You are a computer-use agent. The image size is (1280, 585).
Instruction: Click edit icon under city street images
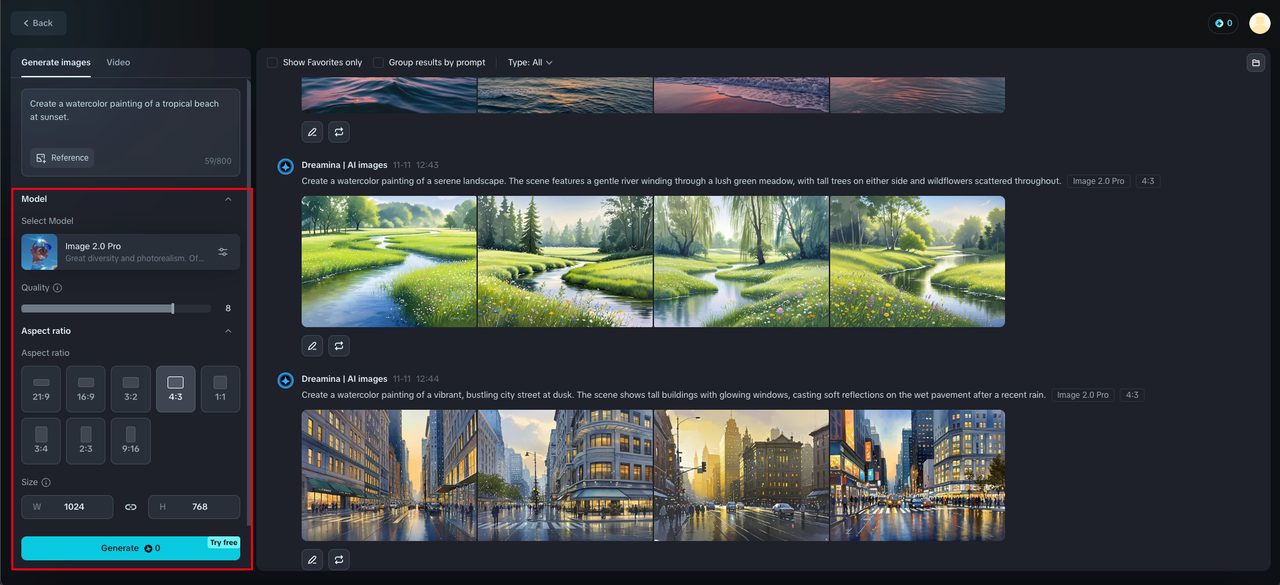pyautogui.click(x=313, y=560)
